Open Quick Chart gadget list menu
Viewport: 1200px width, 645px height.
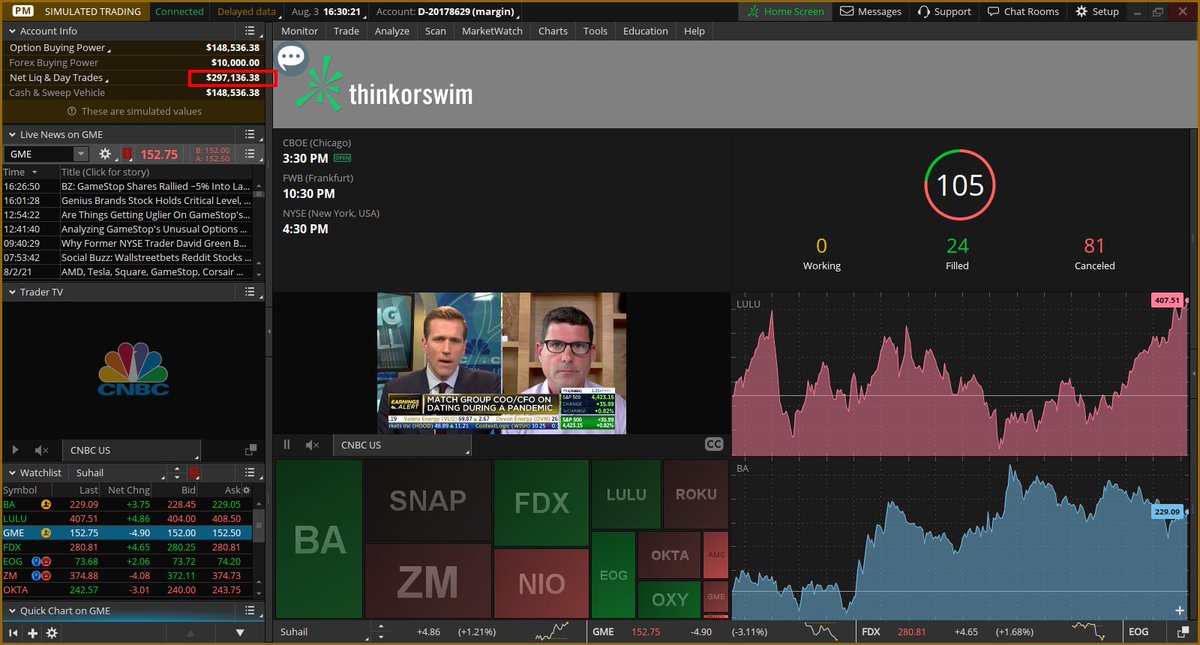(250, 610)
